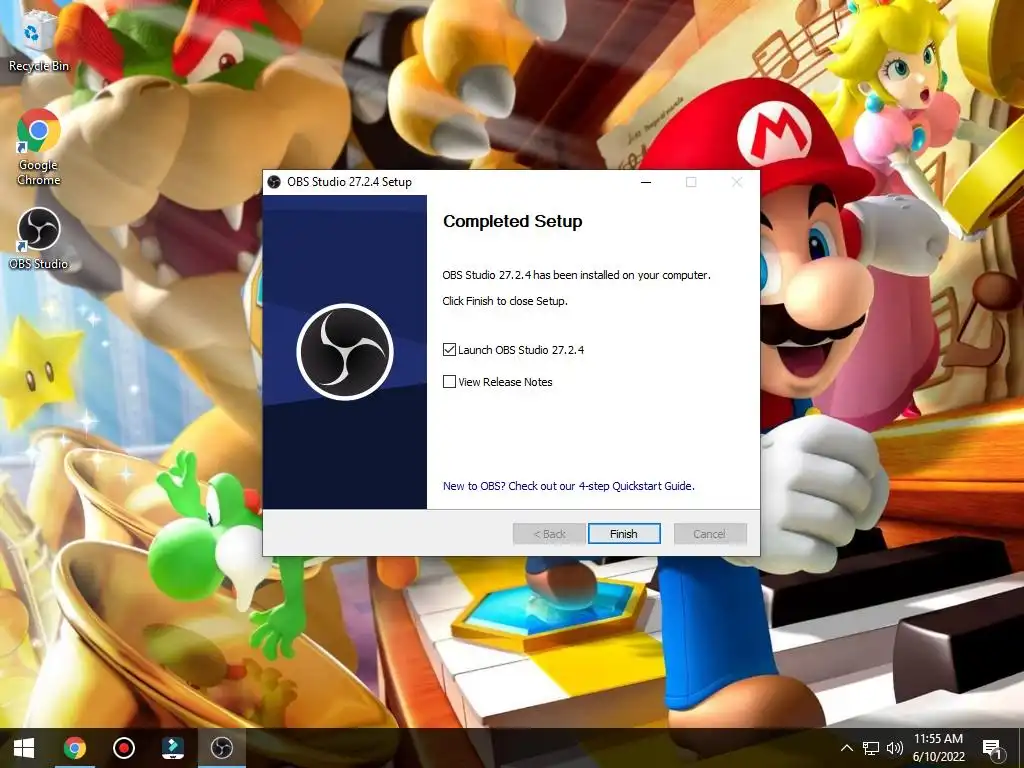Open the red record app in taskbar
1024x768 pixels.
point(123,748)
